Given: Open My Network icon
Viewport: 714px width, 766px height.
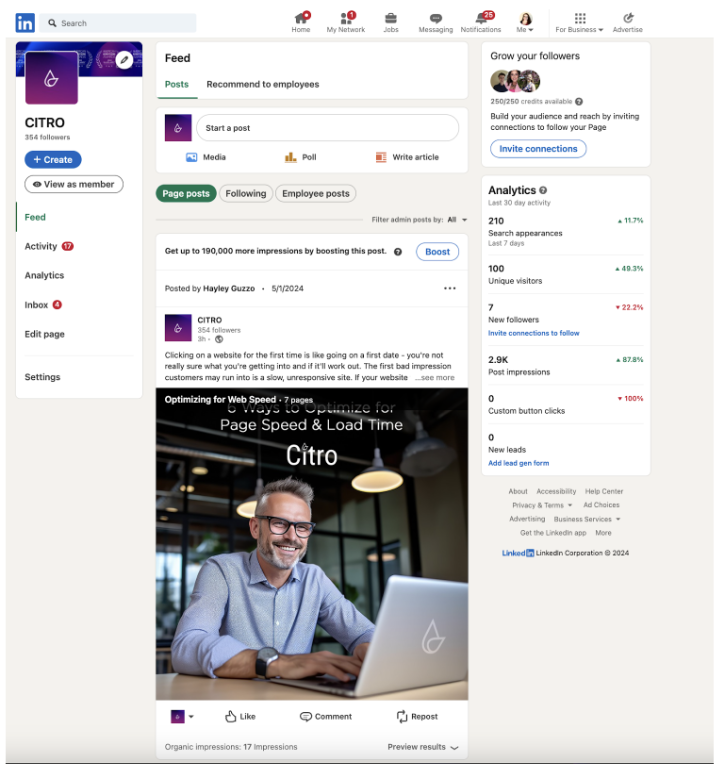Looking at the screenshot, I should (x=345, y=19).
